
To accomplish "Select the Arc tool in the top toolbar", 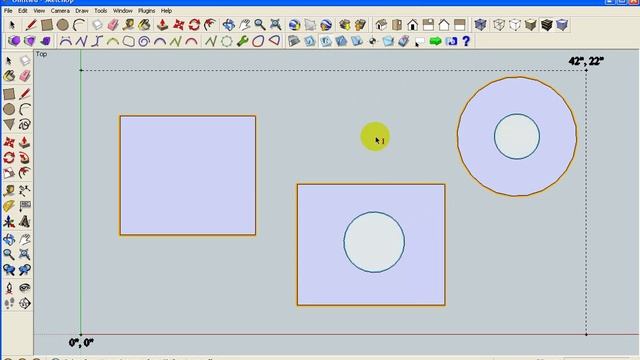I will click(78, 25).
